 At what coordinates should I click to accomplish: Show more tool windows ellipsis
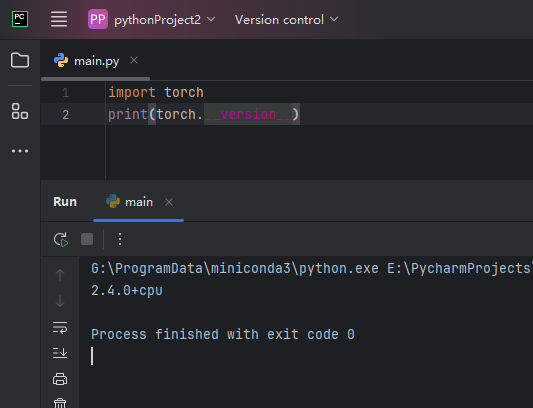[x=20, y=151]
